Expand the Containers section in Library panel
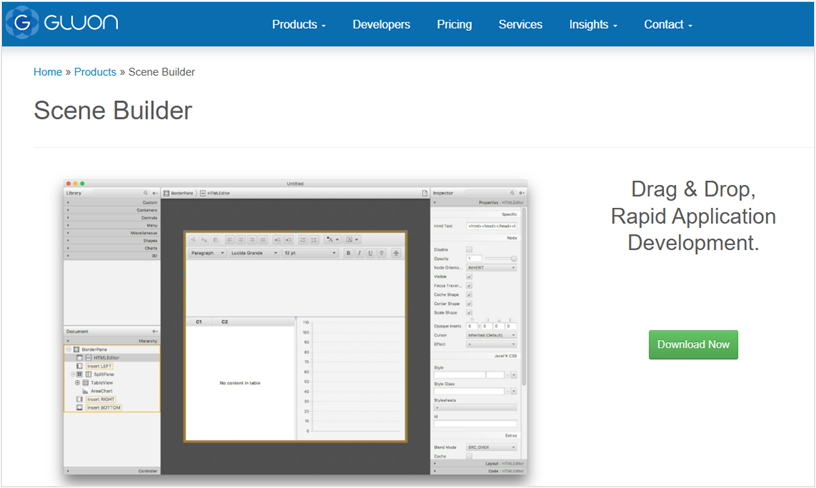This screenshot has width=816, height=488. point(111,210)
